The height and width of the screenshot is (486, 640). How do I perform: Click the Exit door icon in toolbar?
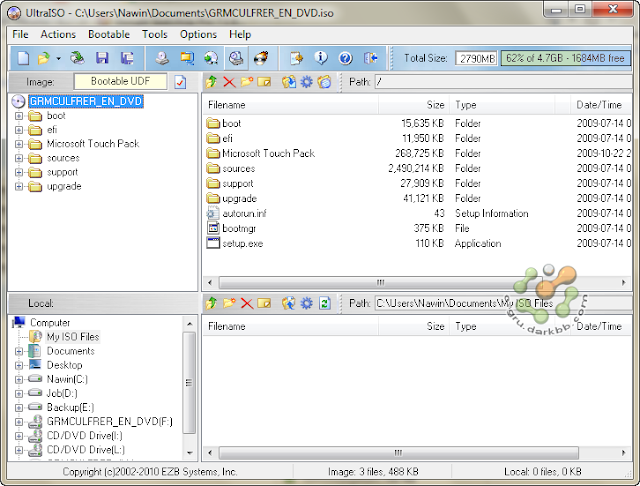coord(370,58)
